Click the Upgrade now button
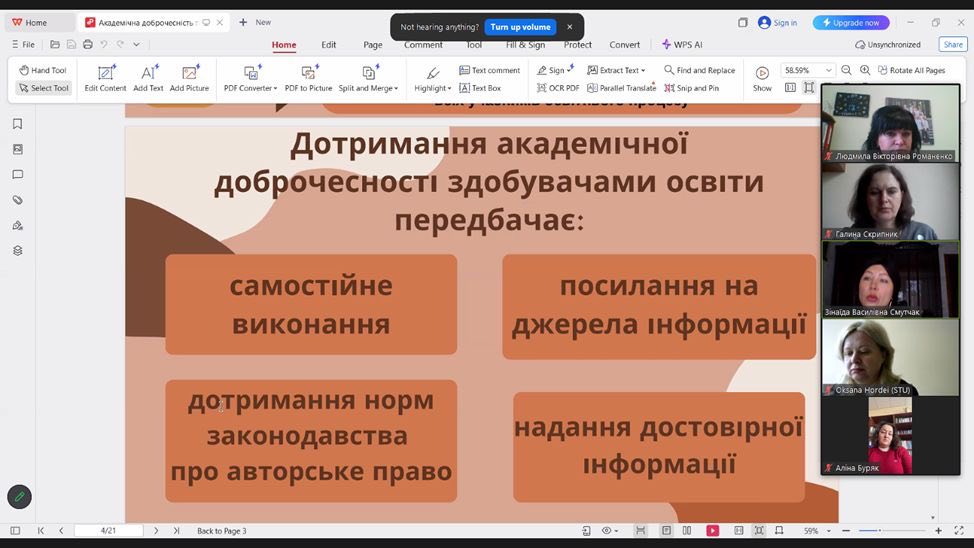The image size is (974, 548). [x=851, y=23]
